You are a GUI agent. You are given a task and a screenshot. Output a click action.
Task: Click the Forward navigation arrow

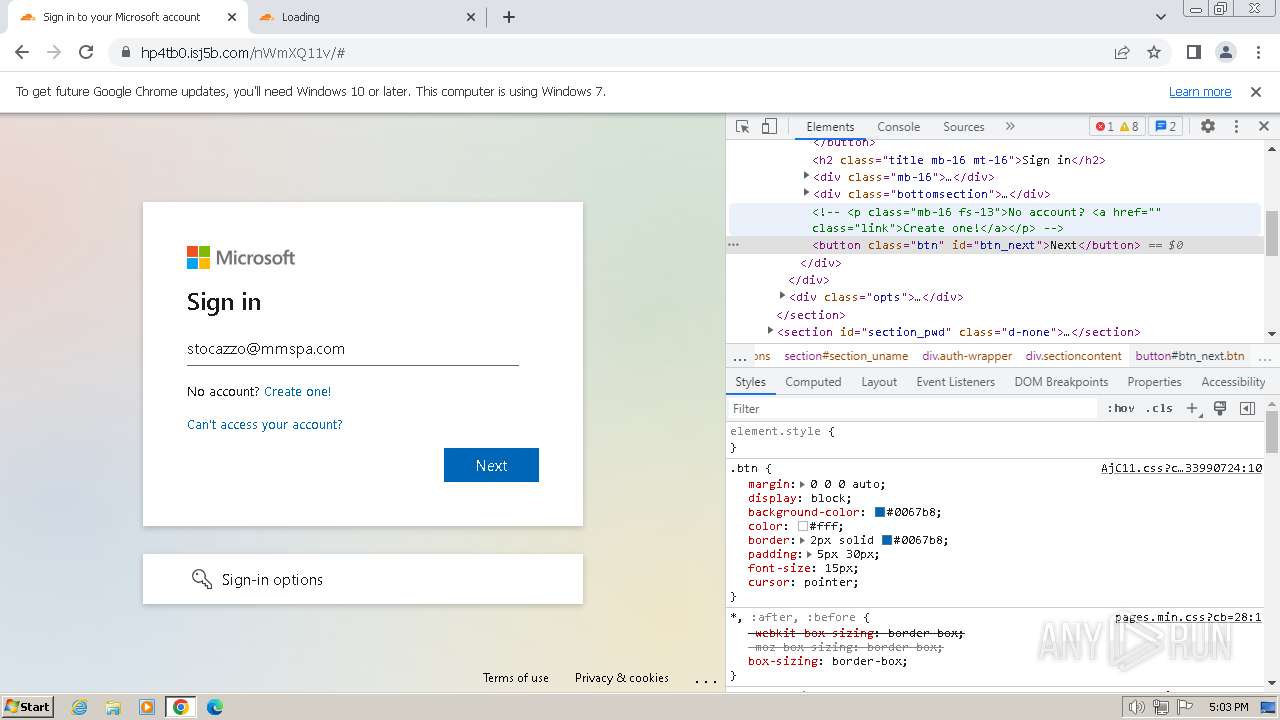click(54, 52)
